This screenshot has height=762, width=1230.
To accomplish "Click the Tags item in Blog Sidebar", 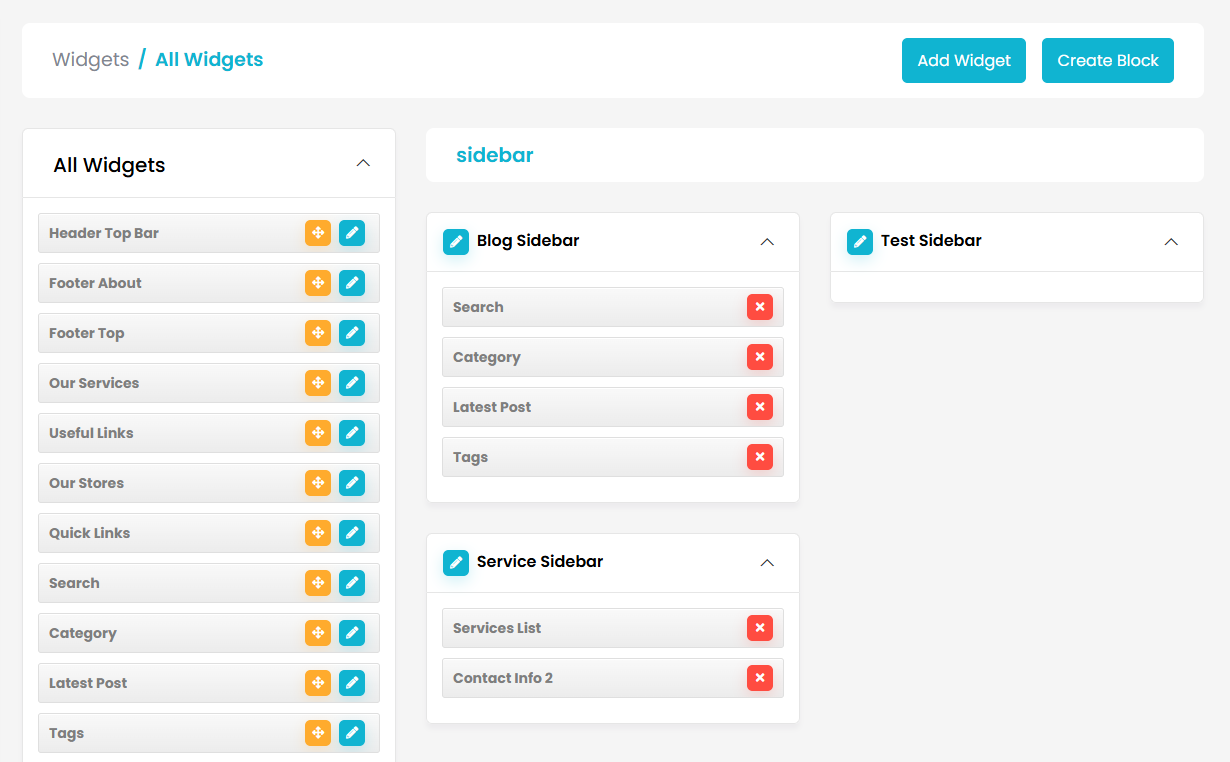I will pyautogui.click(x=590, y=457).
